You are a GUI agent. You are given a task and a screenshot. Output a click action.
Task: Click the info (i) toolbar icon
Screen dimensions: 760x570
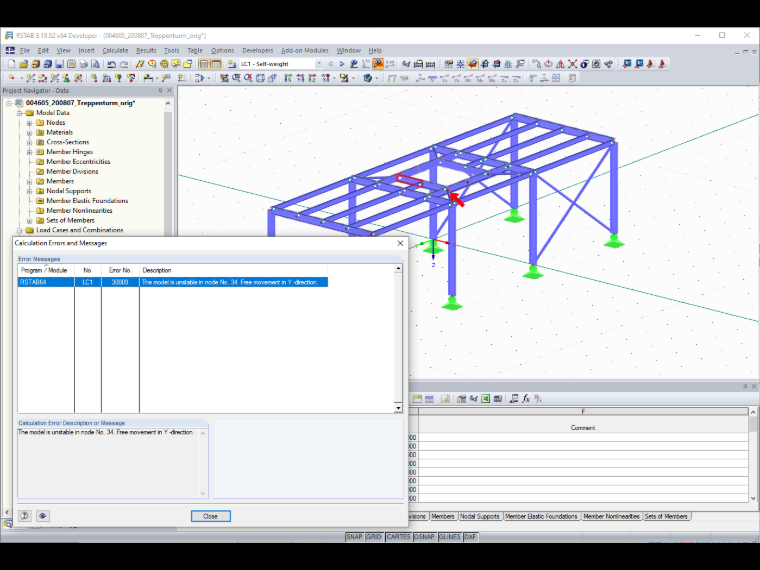585,63
